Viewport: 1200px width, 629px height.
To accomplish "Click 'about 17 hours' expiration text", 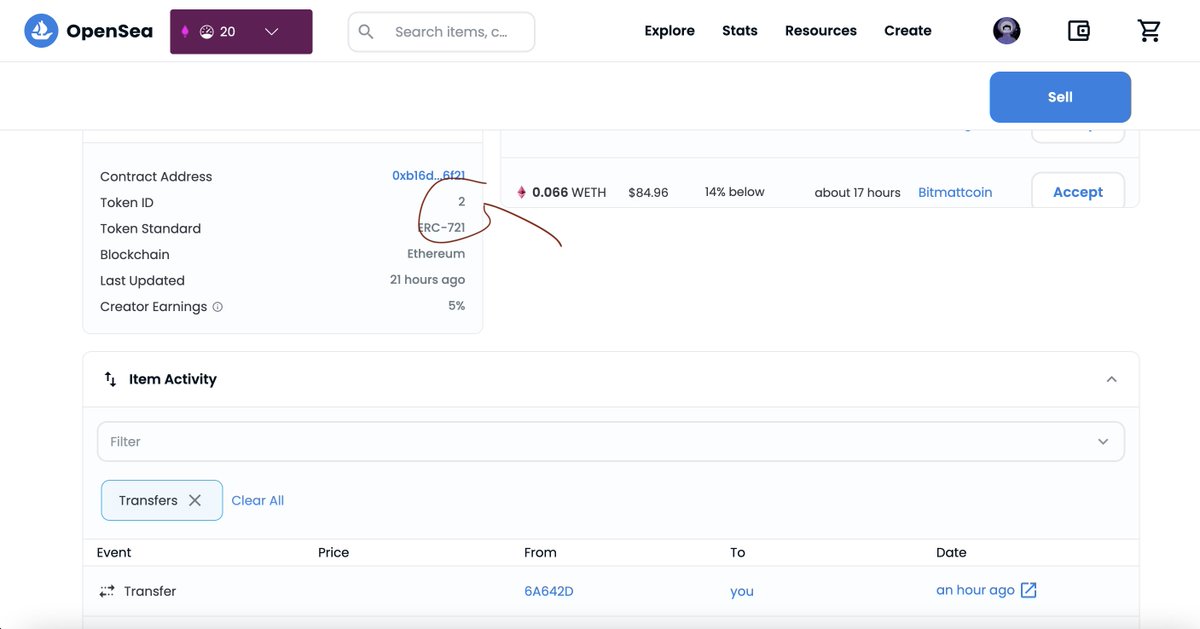I will click(857, 192).
